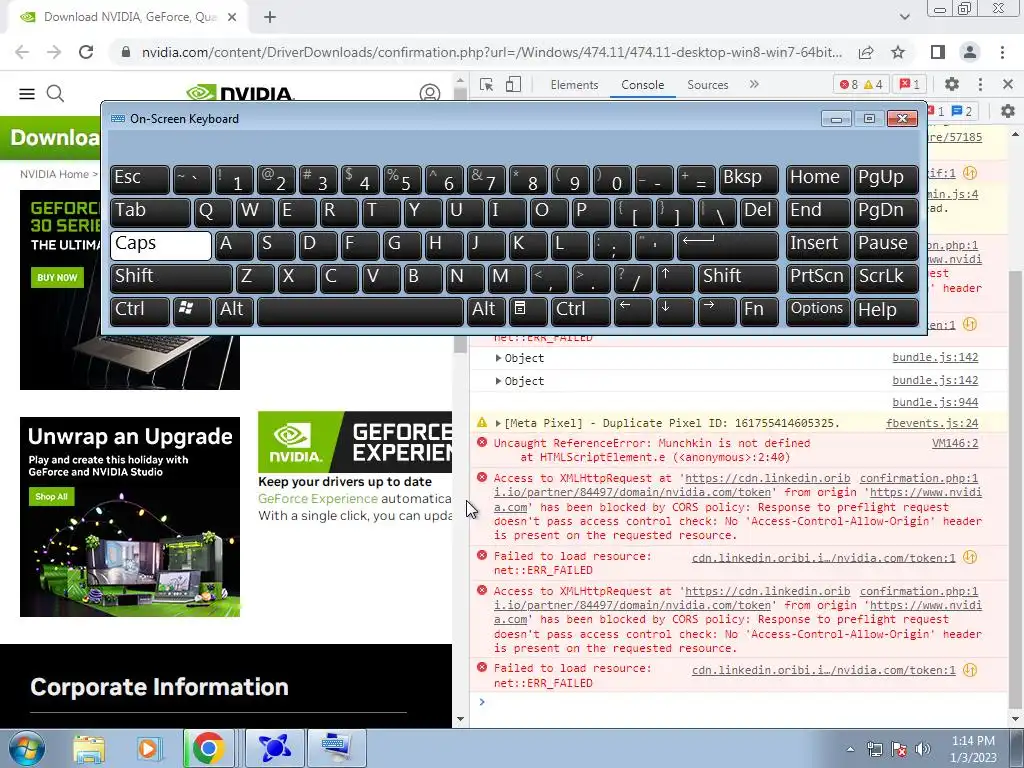Screen dimensions: 1024x768
Task: Close the DevTools panel
Action: coord(1008,84)
